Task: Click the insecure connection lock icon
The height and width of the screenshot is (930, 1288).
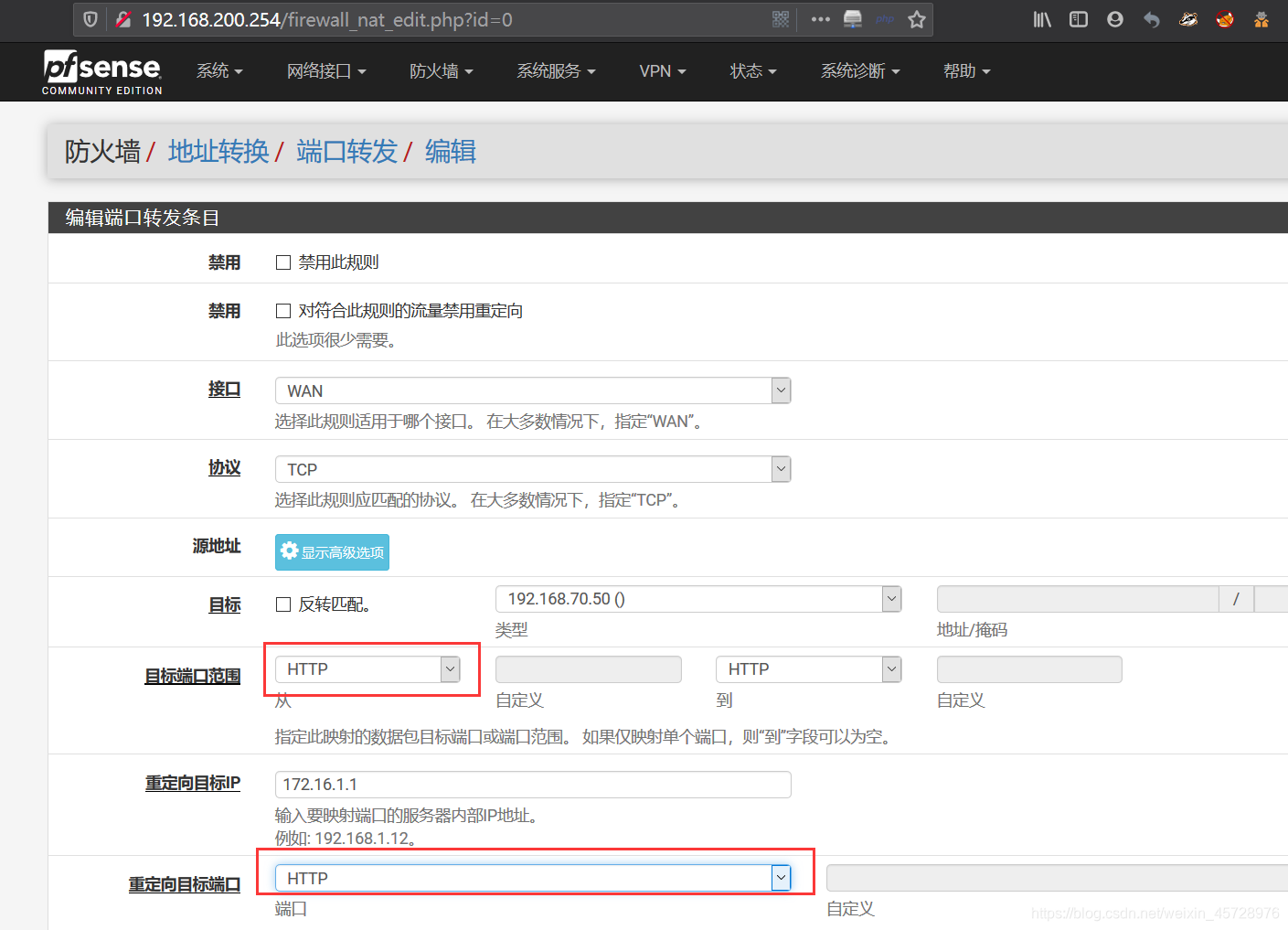Action: (x=123, y=19)
